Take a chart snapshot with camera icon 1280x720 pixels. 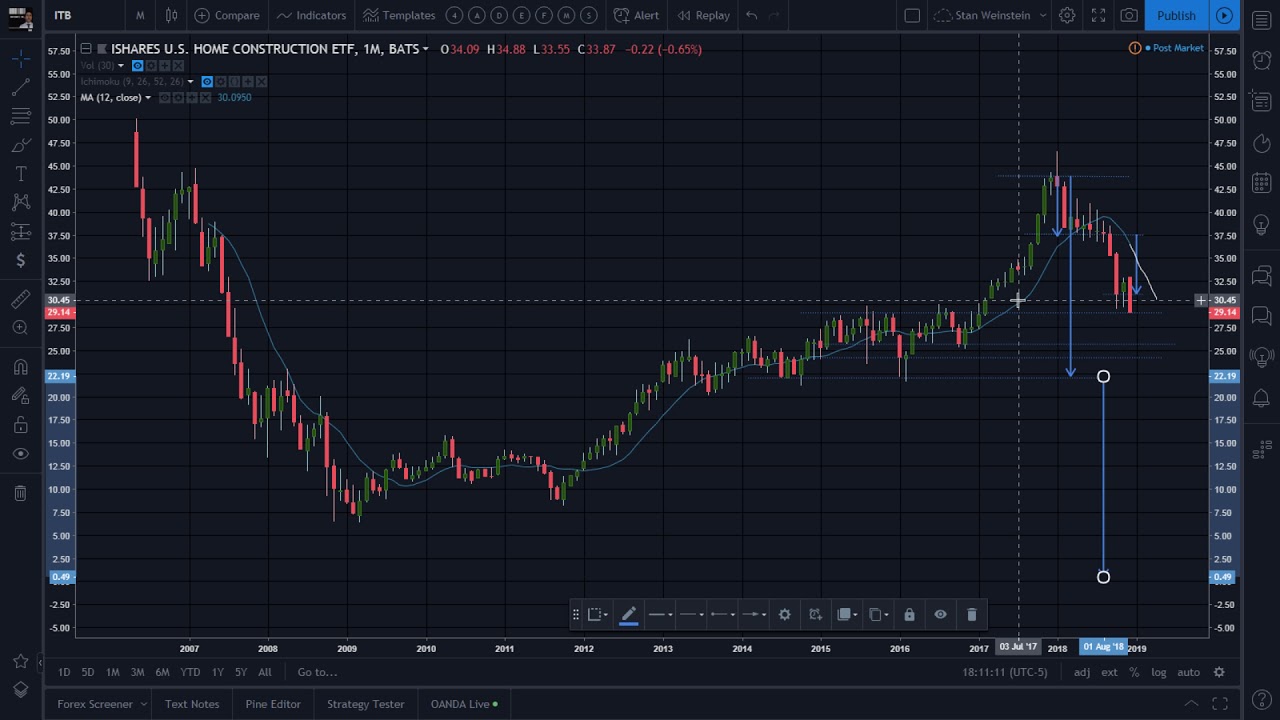click(x=1129, y=15)
